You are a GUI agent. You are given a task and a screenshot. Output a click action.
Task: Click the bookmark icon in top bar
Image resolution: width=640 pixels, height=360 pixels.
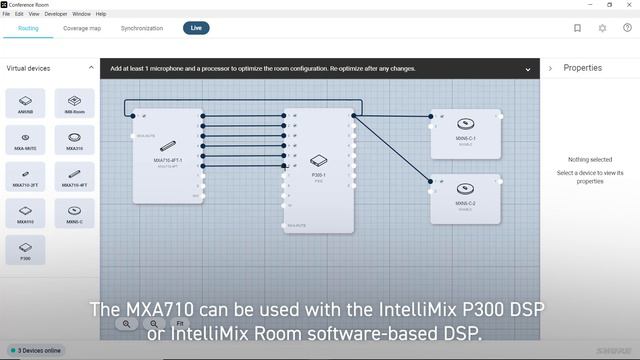(577, 28)
